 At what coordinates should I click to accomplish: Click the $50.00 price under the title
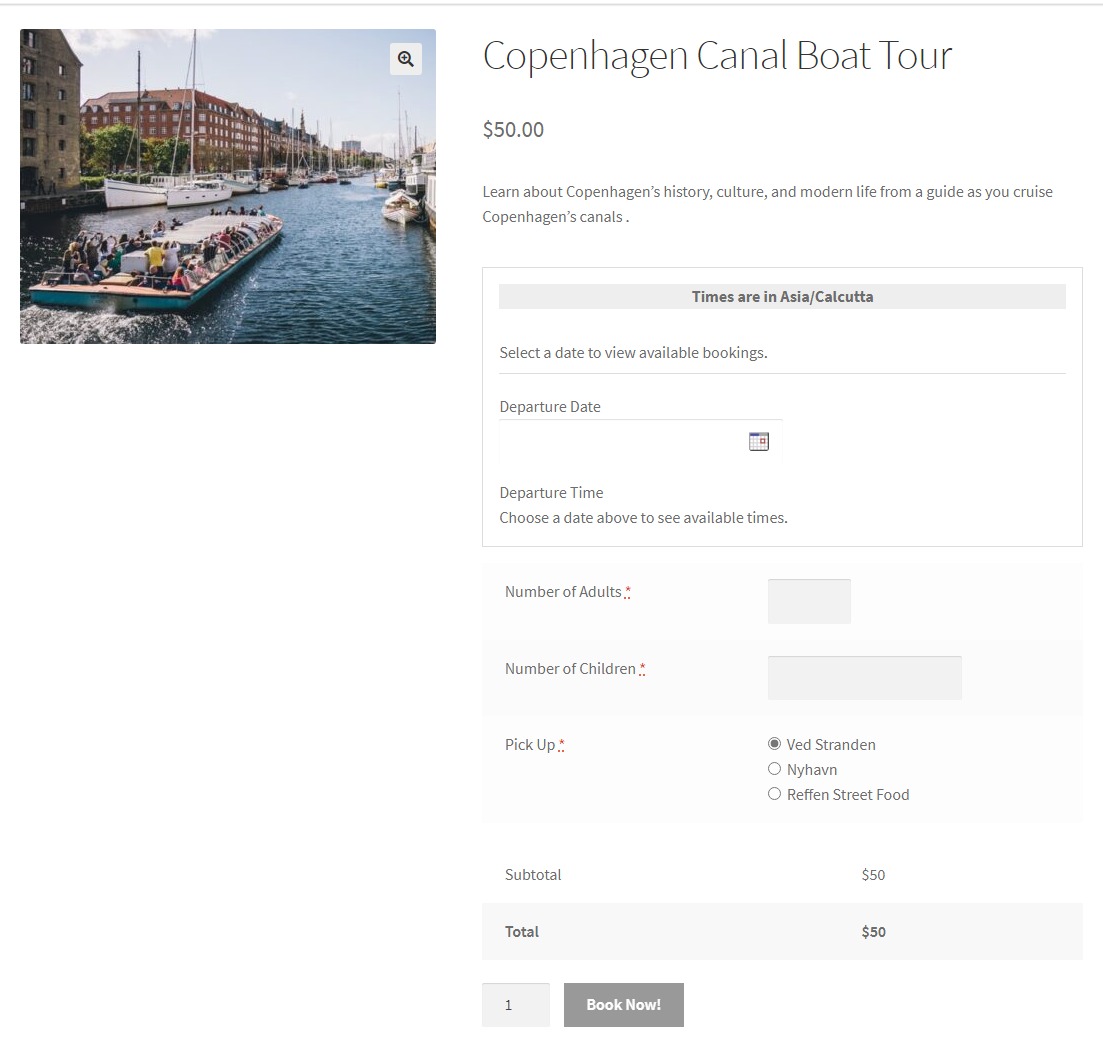tap(513, 129)
